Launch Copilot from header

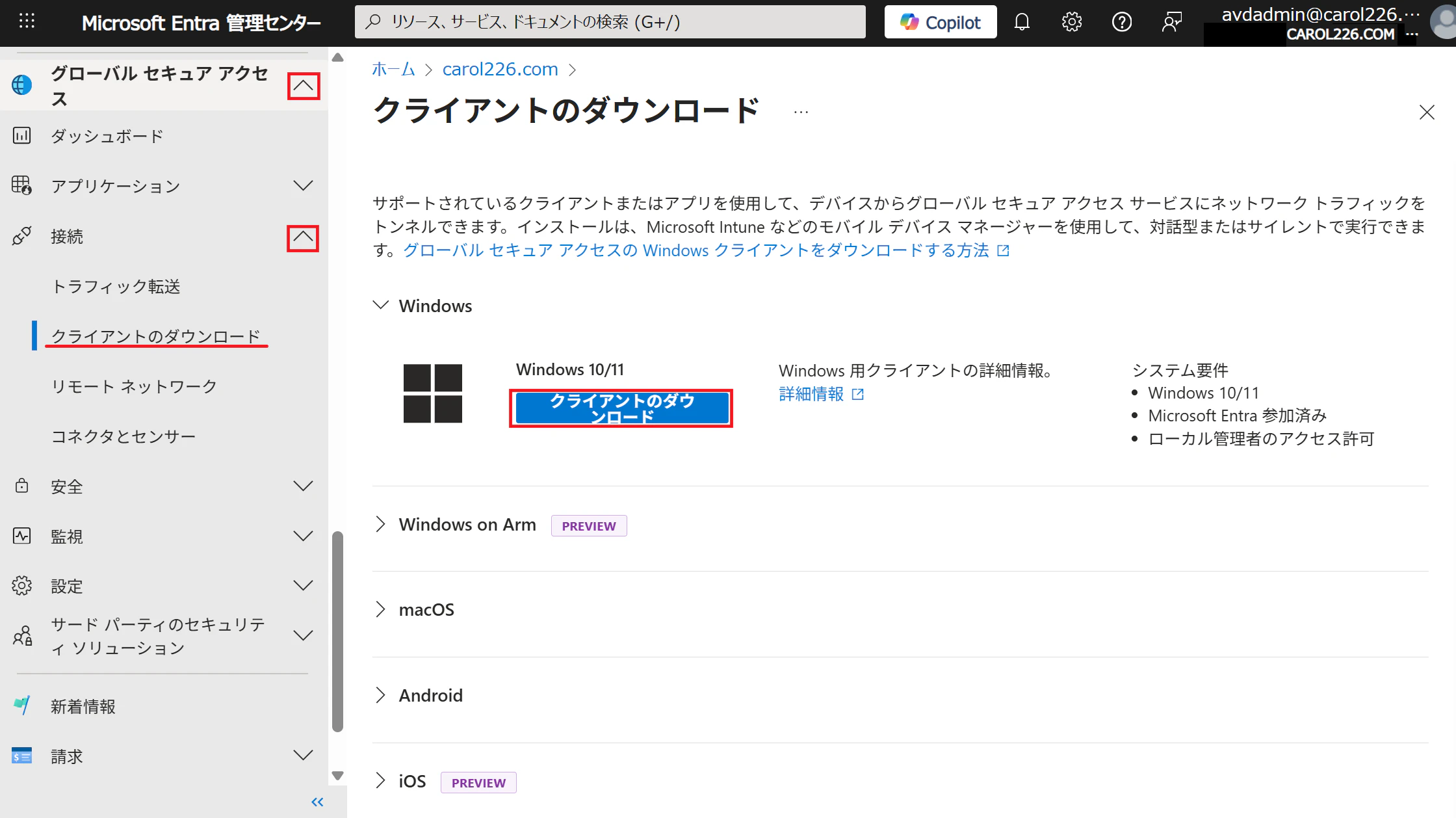pyautogui.click(x=941, y=22)
